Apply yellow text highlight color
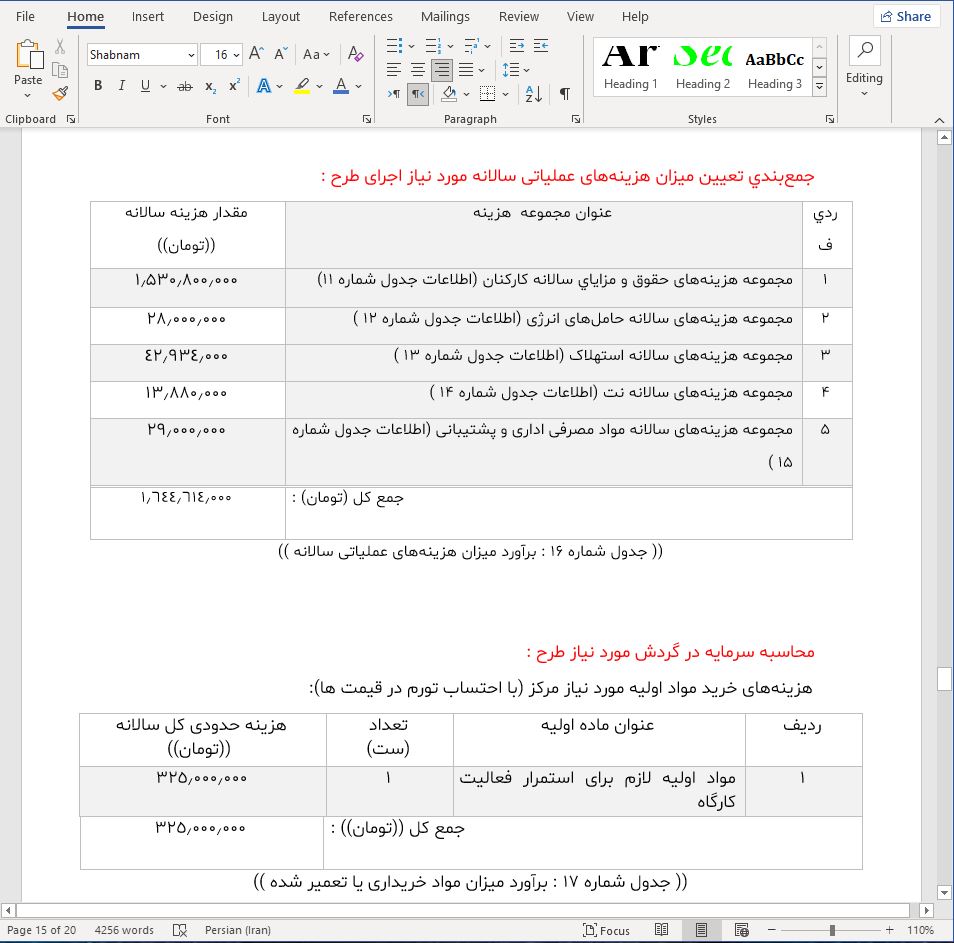 pos(302,86)
